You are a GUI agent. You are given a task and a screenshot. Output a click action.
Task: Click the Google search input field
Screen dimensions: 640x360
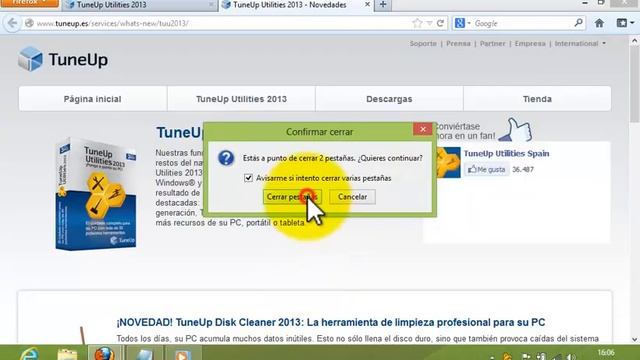pos(523,23)
